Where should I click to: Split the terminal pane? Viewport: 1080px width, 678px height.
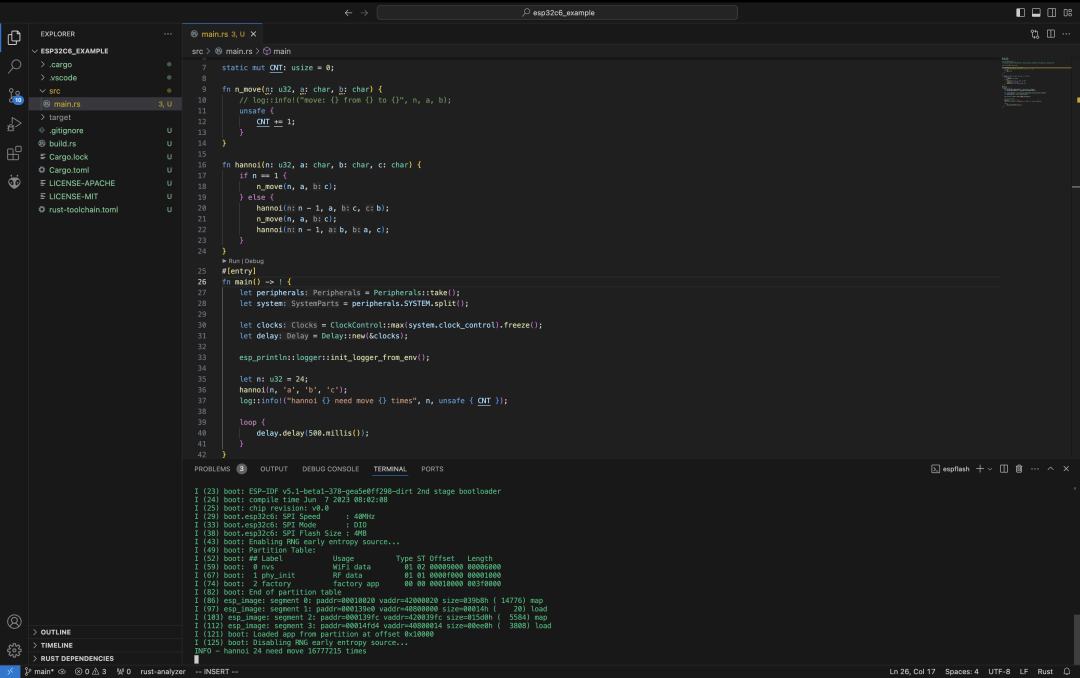click(x=1004, y=469)
